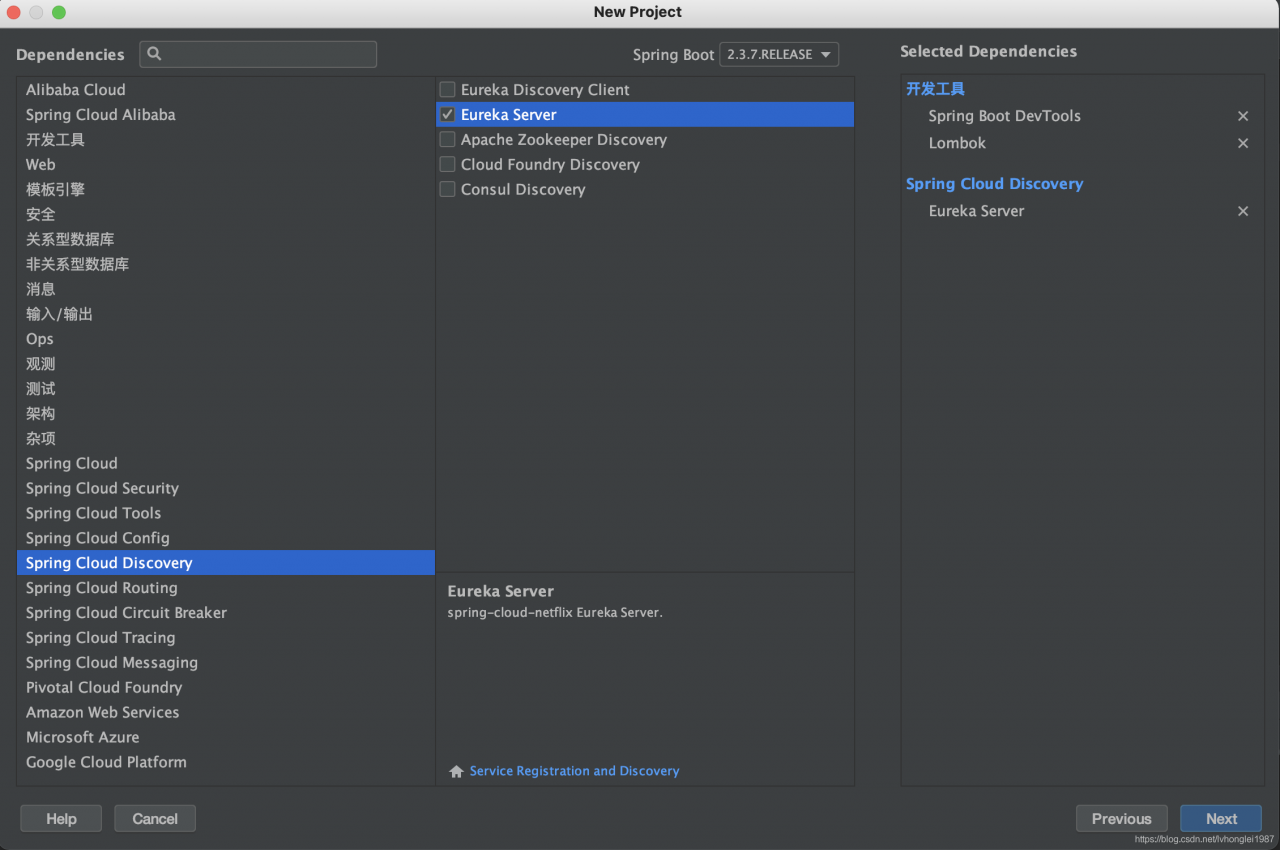Enable Apache Zookeeper Discovery checkbox

[447, 140]
